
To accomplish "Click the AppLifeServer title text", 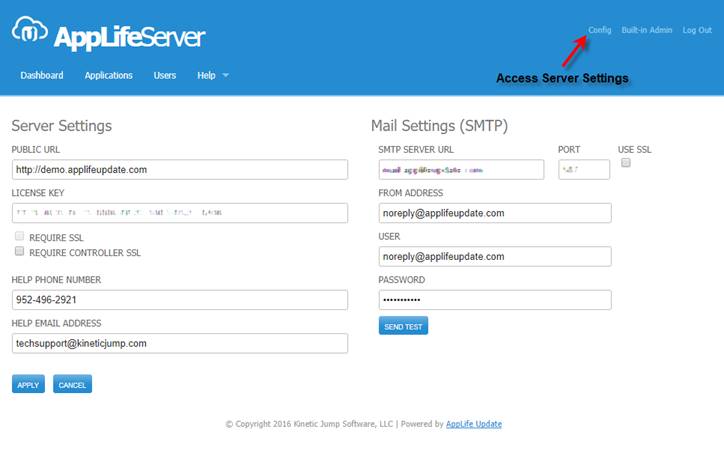I will [x=130, y=37].
